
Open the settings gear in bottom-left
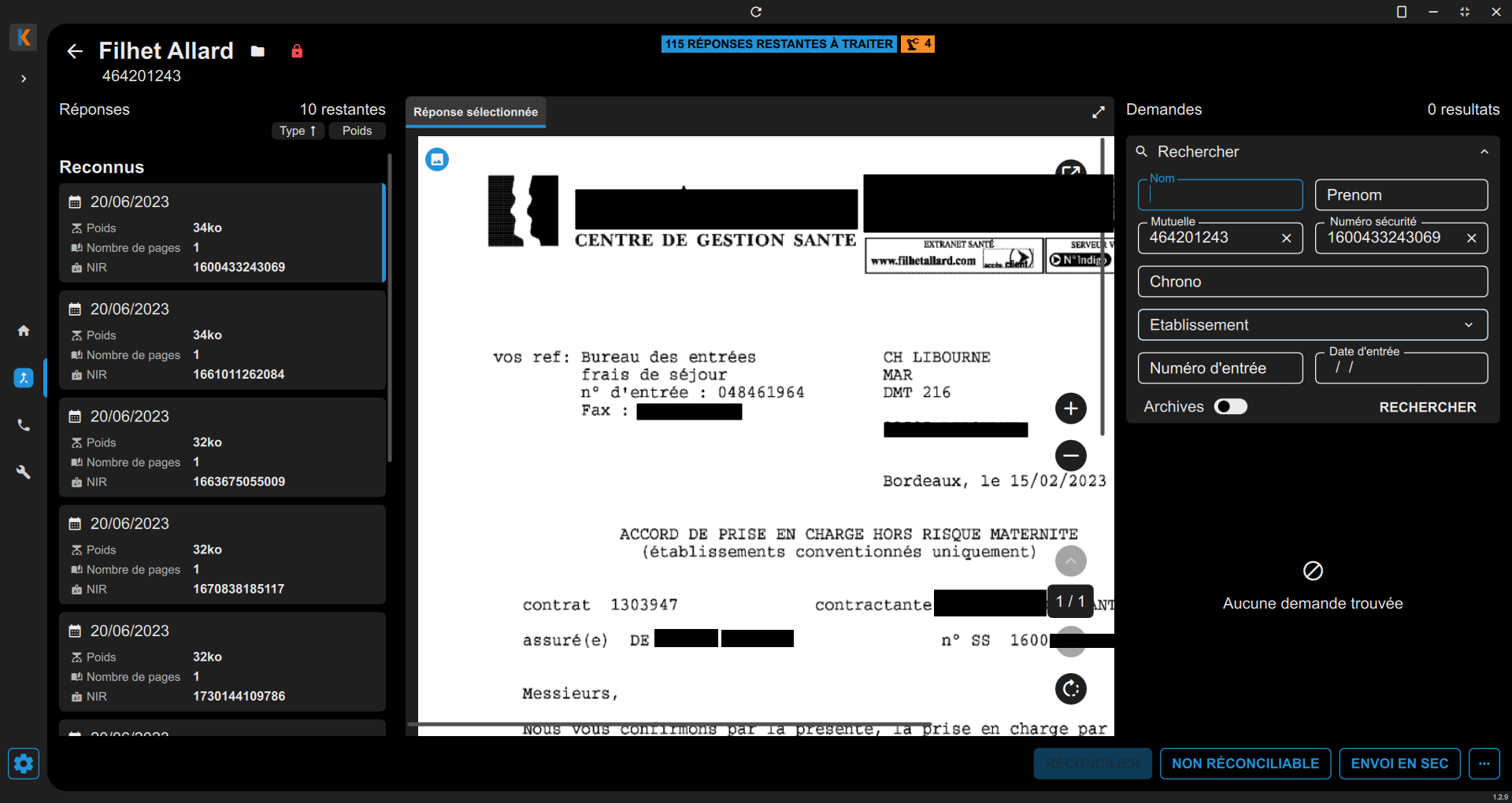tap(24, 763)
